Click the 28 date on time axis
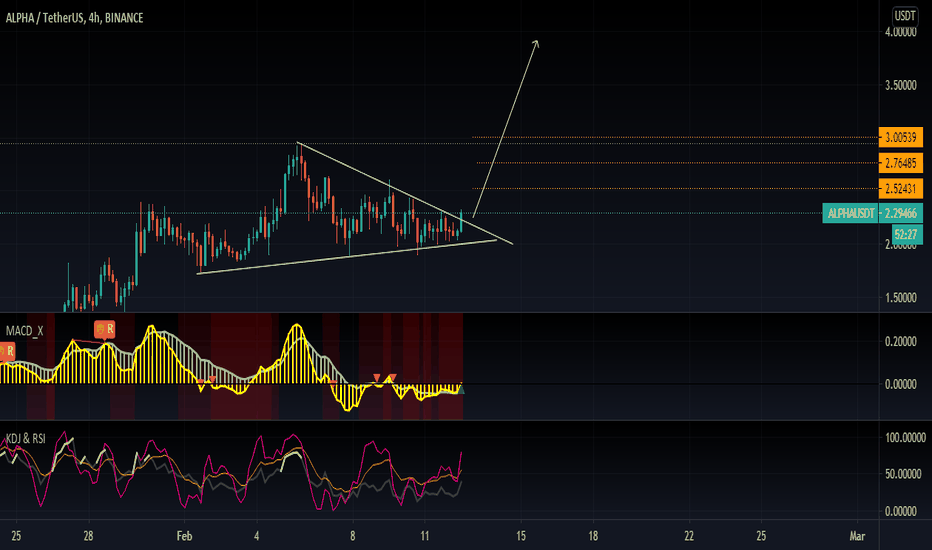932x550 pixels. tap(88, 536)
